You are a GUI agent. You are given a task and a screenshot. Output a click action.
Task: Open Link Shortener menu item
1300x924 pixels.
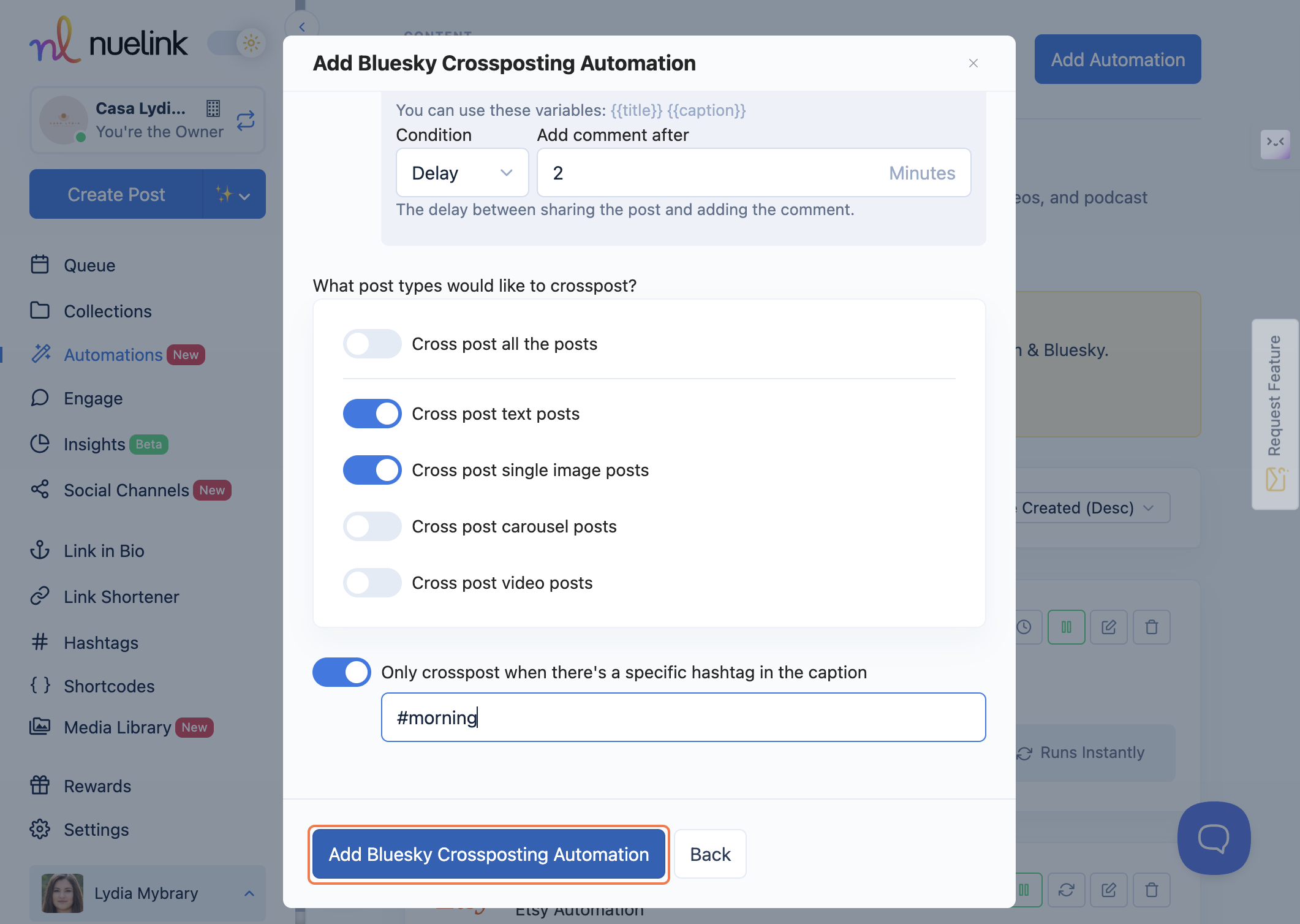coord(121,597)
